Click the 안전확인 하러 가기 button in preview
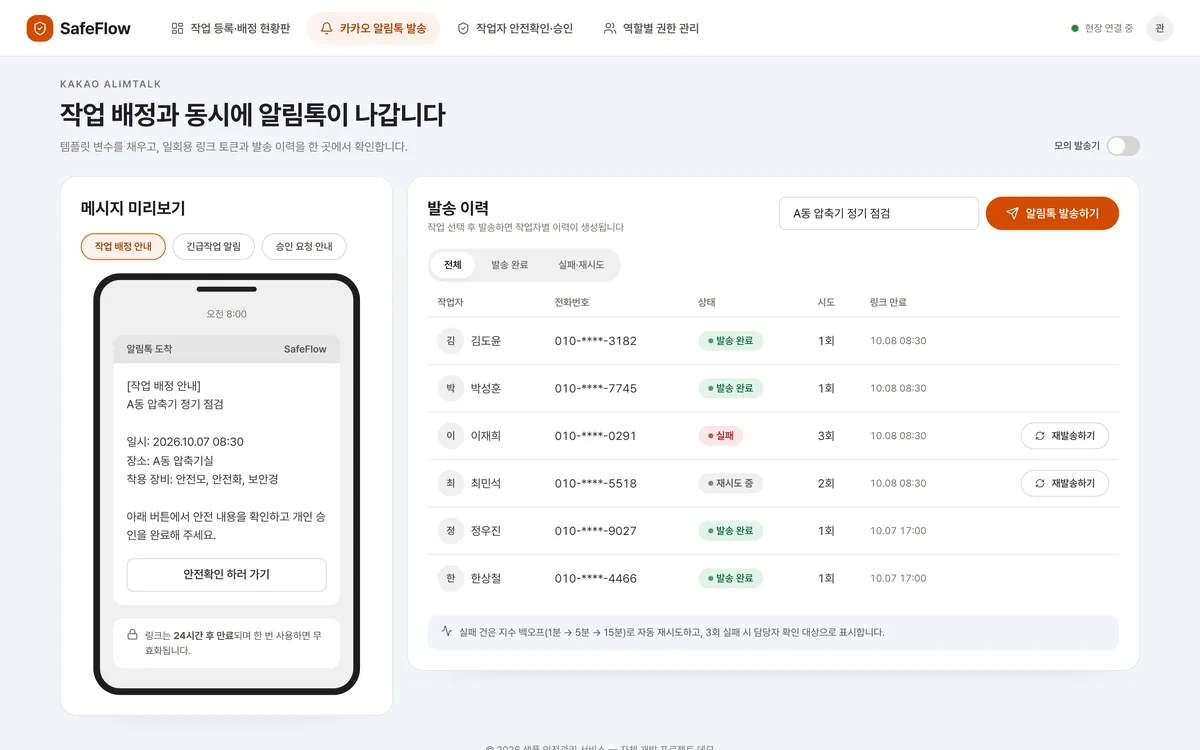 coord(227,575)
